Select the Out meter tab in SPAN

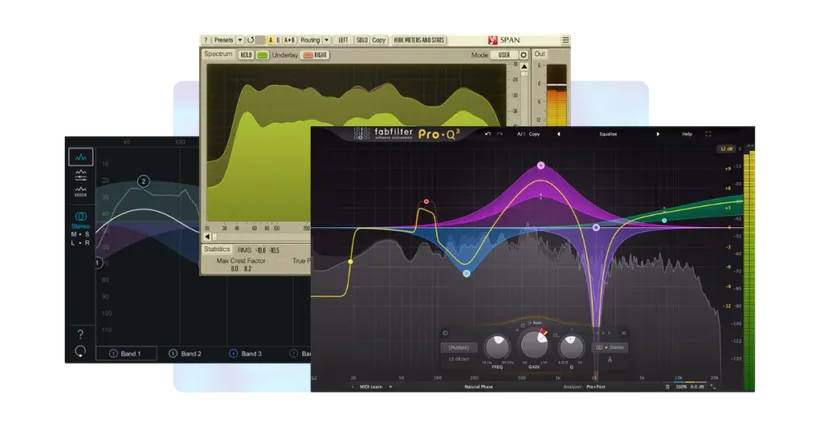point(539,54)
